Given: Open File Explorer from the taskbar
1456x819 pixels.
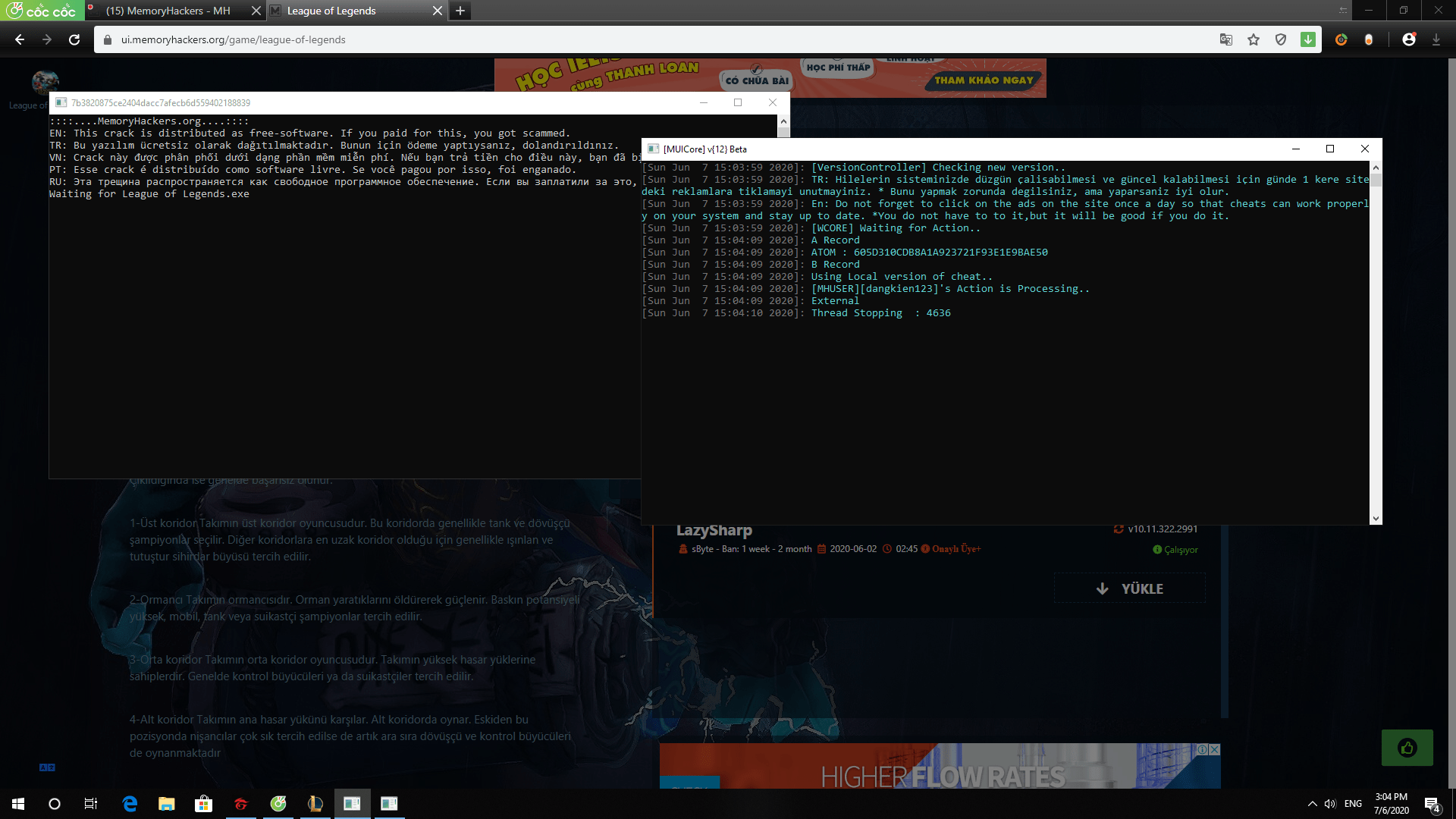Looking at the screenshot, I should pos(167,804).
